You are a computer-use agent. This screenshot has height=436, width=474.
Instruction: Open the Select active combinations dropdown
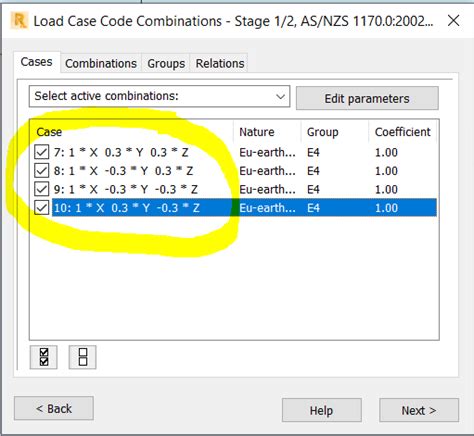tap(159, 96)
